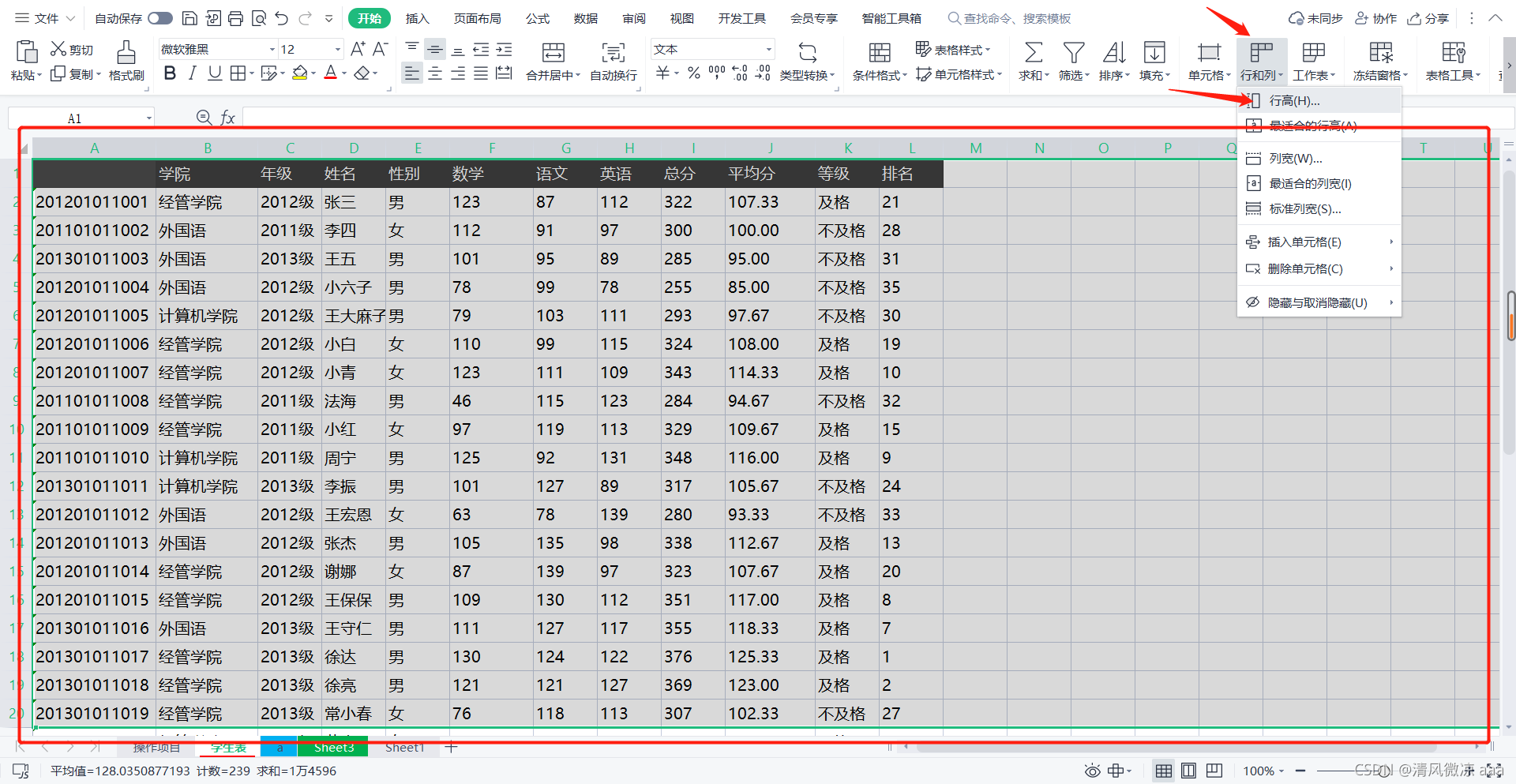Screen dimensions: 1516x784
Task: Click the Insert Function fx icon
Action: pos(227,118)
